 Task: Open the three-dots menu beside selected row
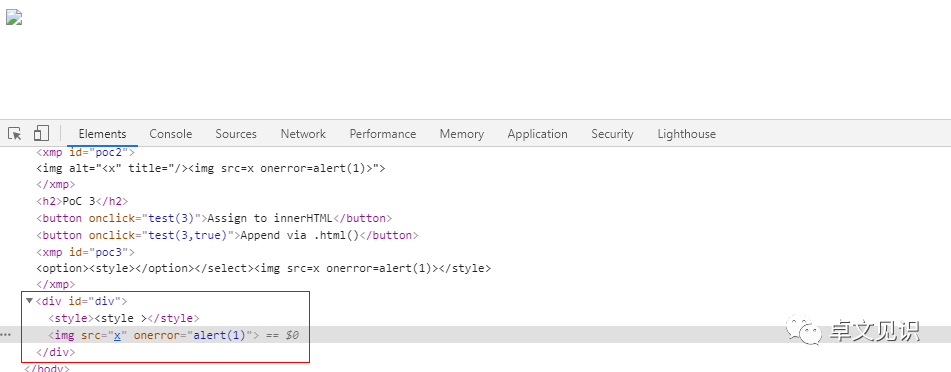tap(5, 334)
